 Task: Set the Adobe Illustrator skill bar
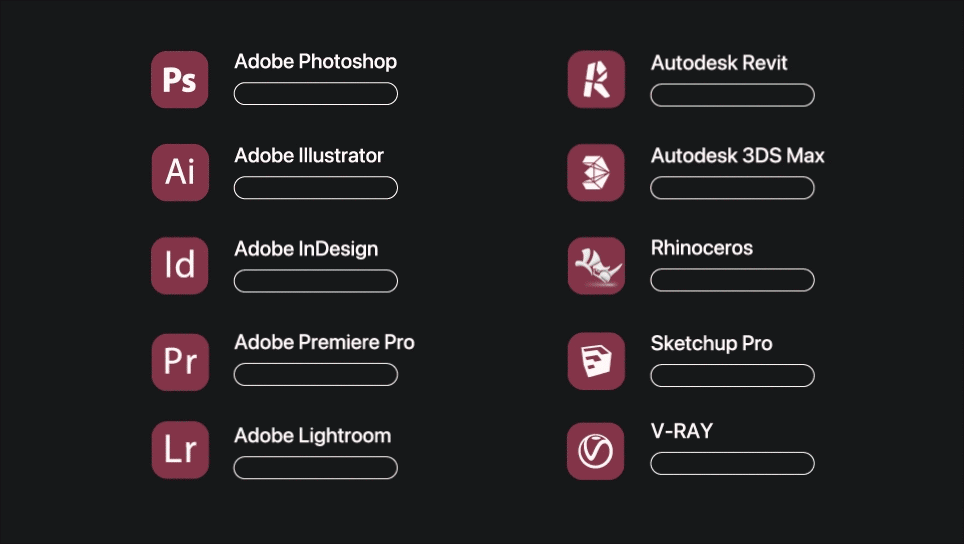(316, 187)
